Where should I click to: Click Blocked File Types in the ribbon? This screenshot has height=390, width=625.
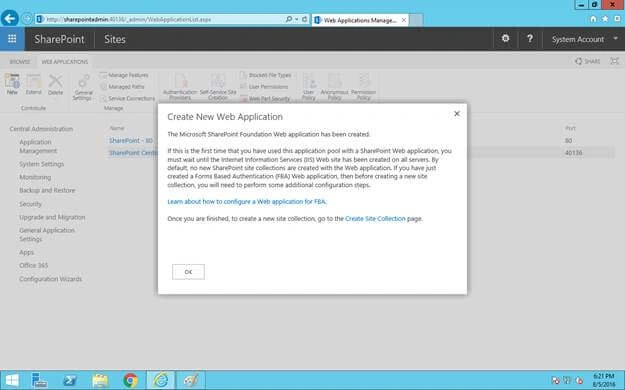click(x=266, y=75)
